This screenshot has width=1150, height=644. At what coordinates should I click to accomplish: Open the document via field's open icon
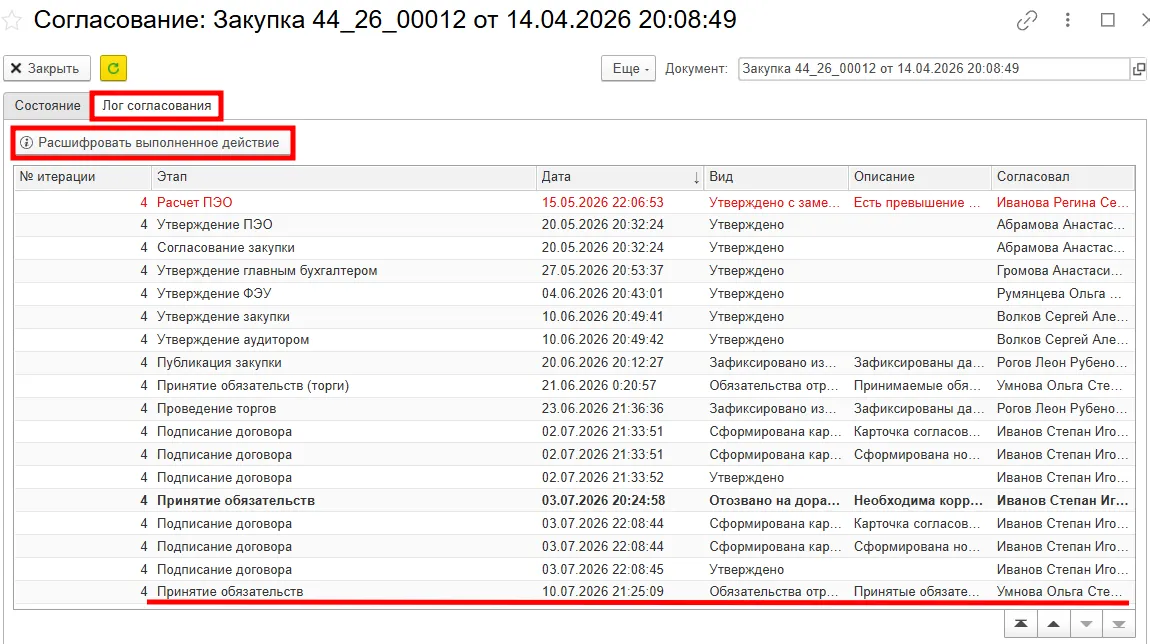[x=1139, y=69]
